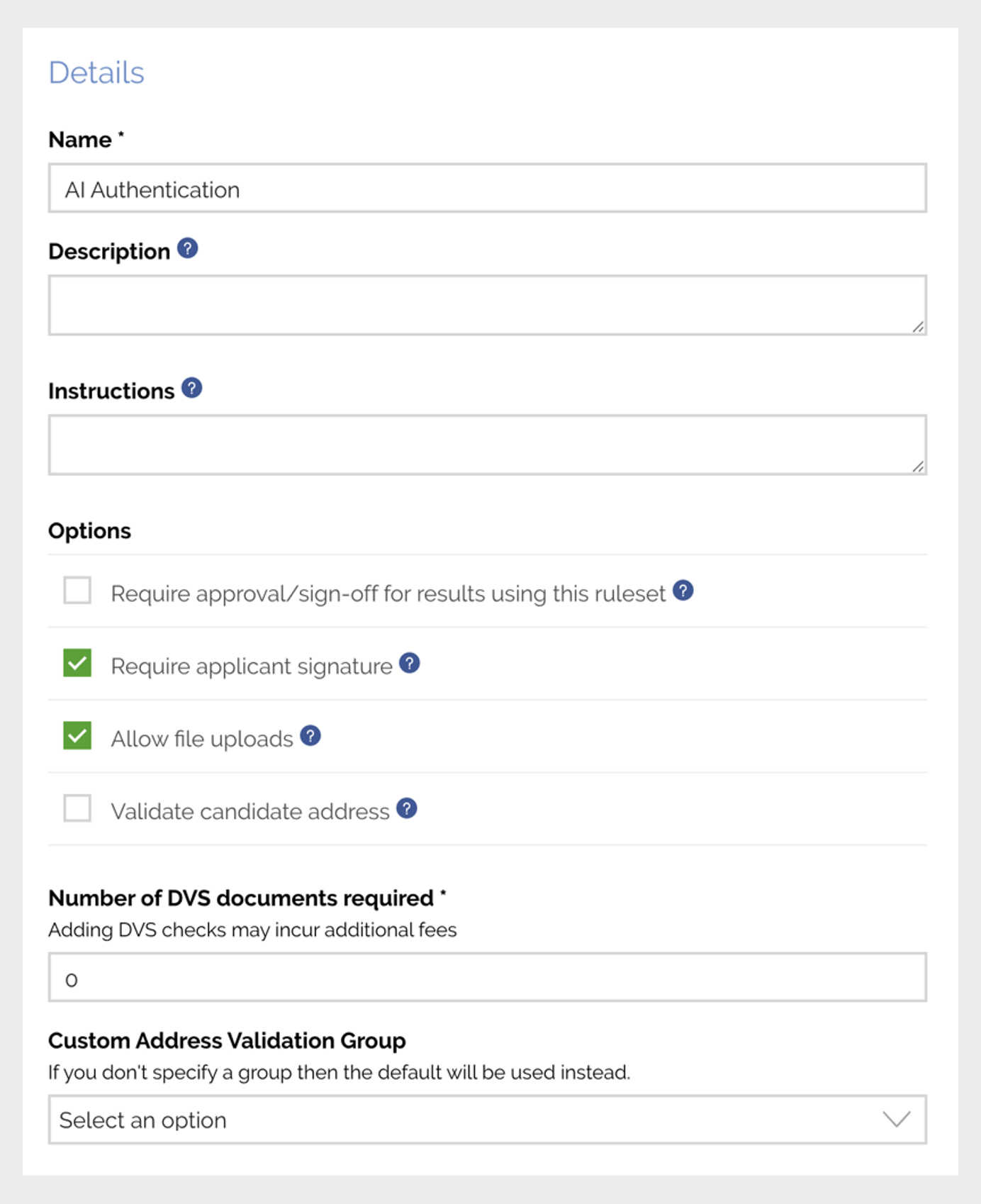
Task: Open help for Require approval/sign-off option
Action: 683,591
